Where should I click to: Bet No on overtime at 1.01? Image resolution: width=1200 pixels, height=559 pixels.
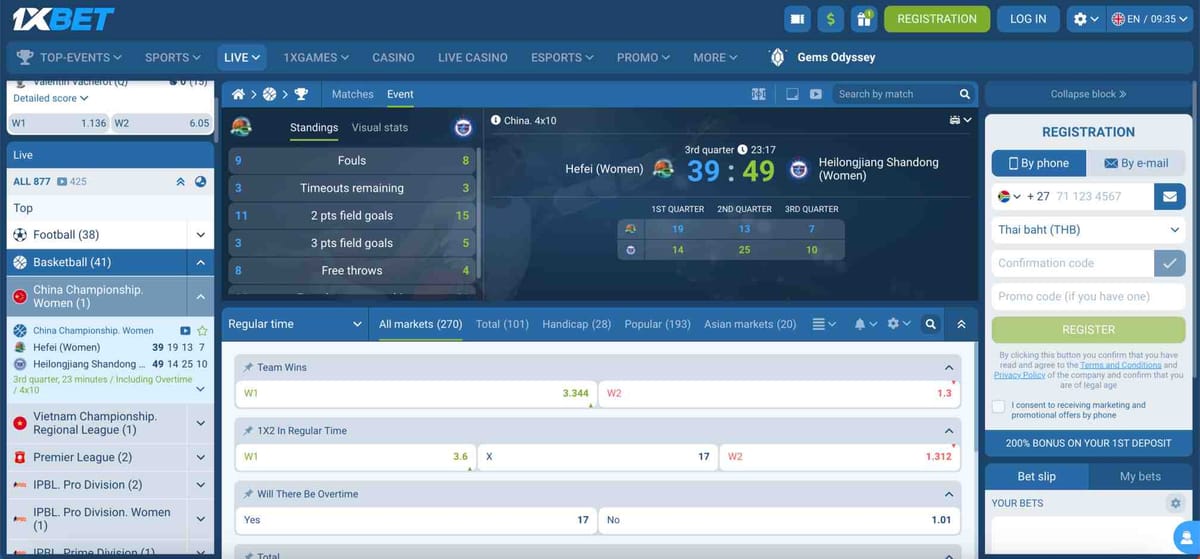(780, 520)
